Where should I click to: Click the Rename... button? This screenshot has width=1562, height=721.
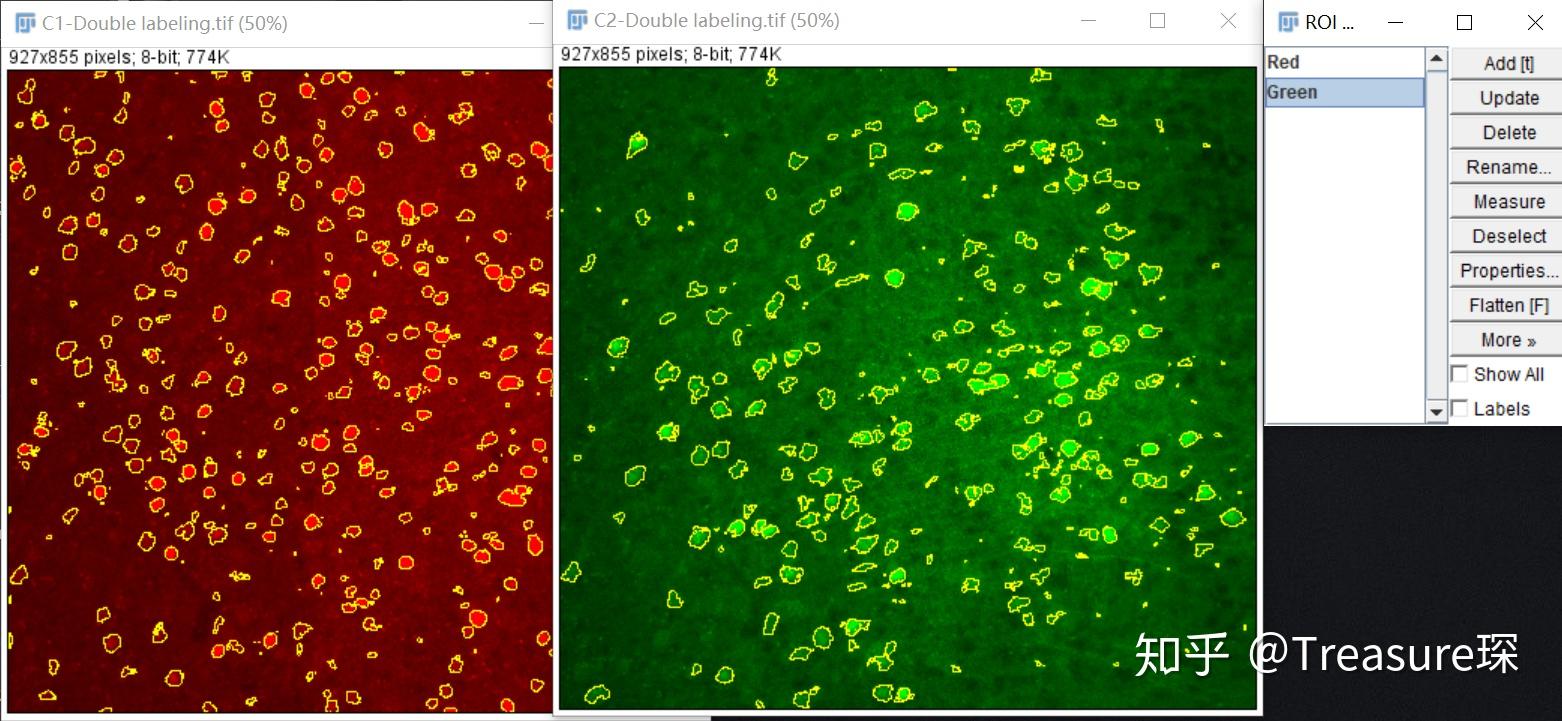tap(1508, 167)
